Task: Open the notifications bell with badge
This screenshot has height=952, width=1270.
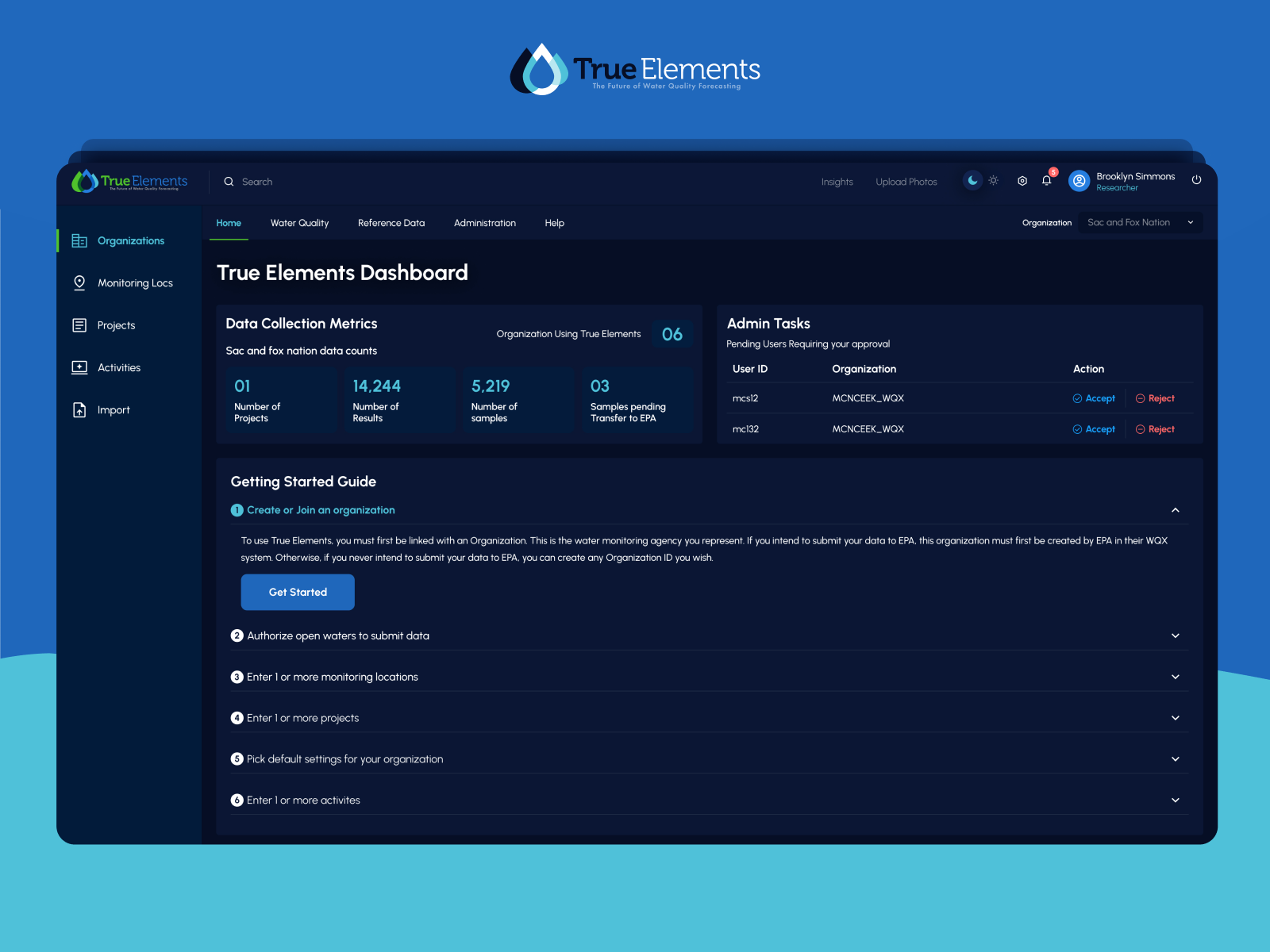Action: (1046, 181)
